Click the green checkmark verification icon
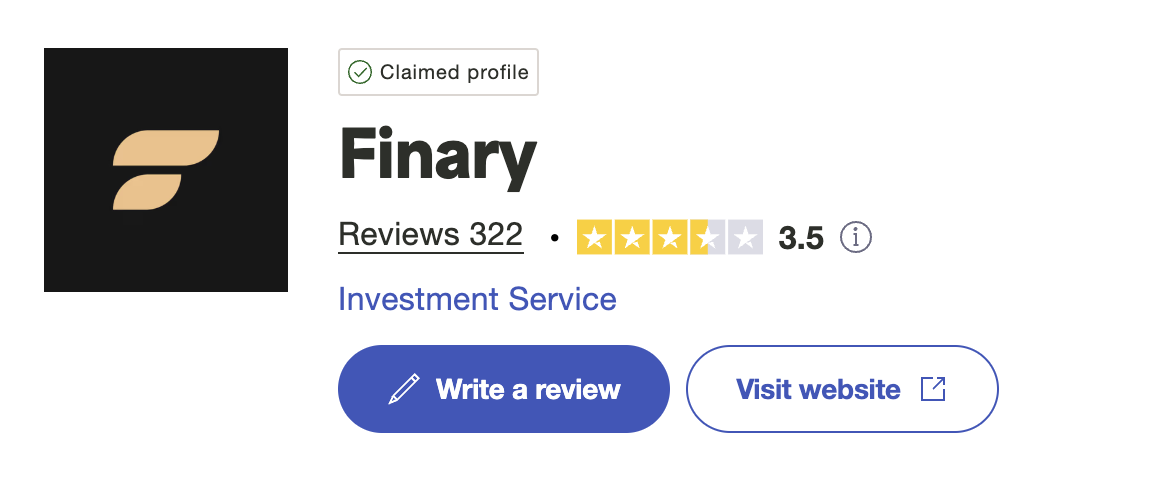Viewport: 1158px width, 478px height. [x=359, y=72]
